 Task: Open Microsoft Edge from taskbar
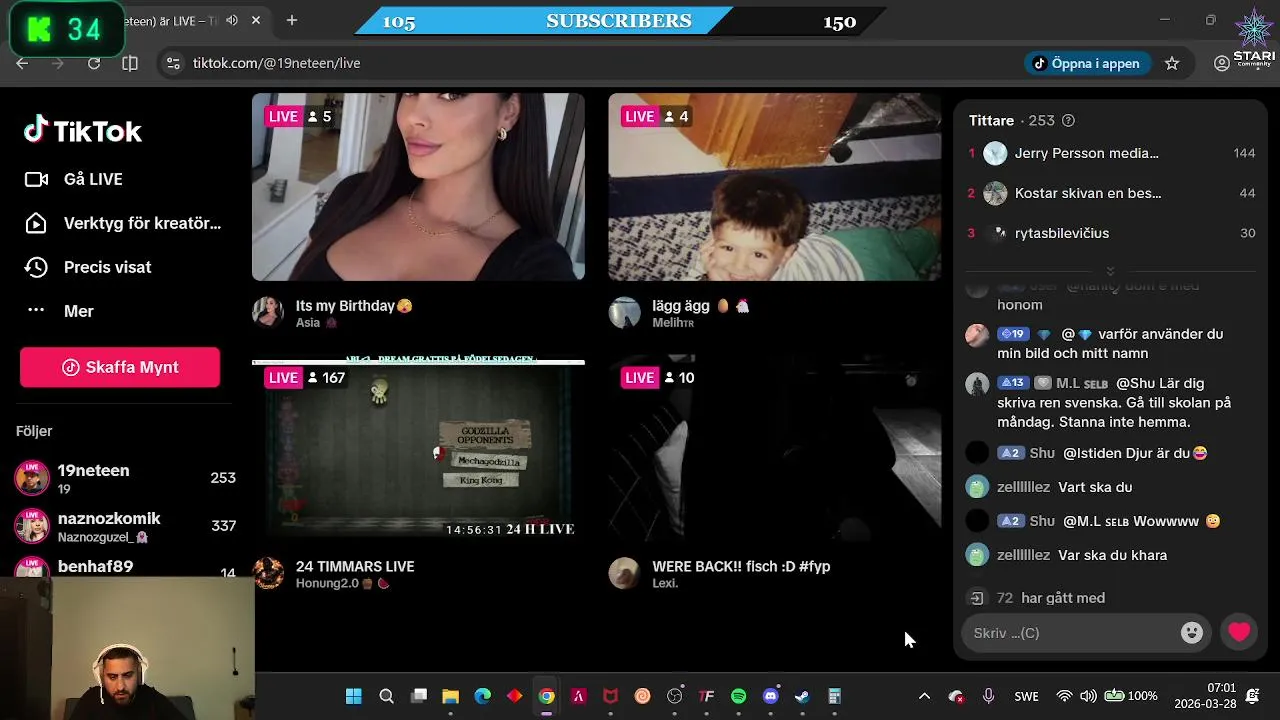482,696
